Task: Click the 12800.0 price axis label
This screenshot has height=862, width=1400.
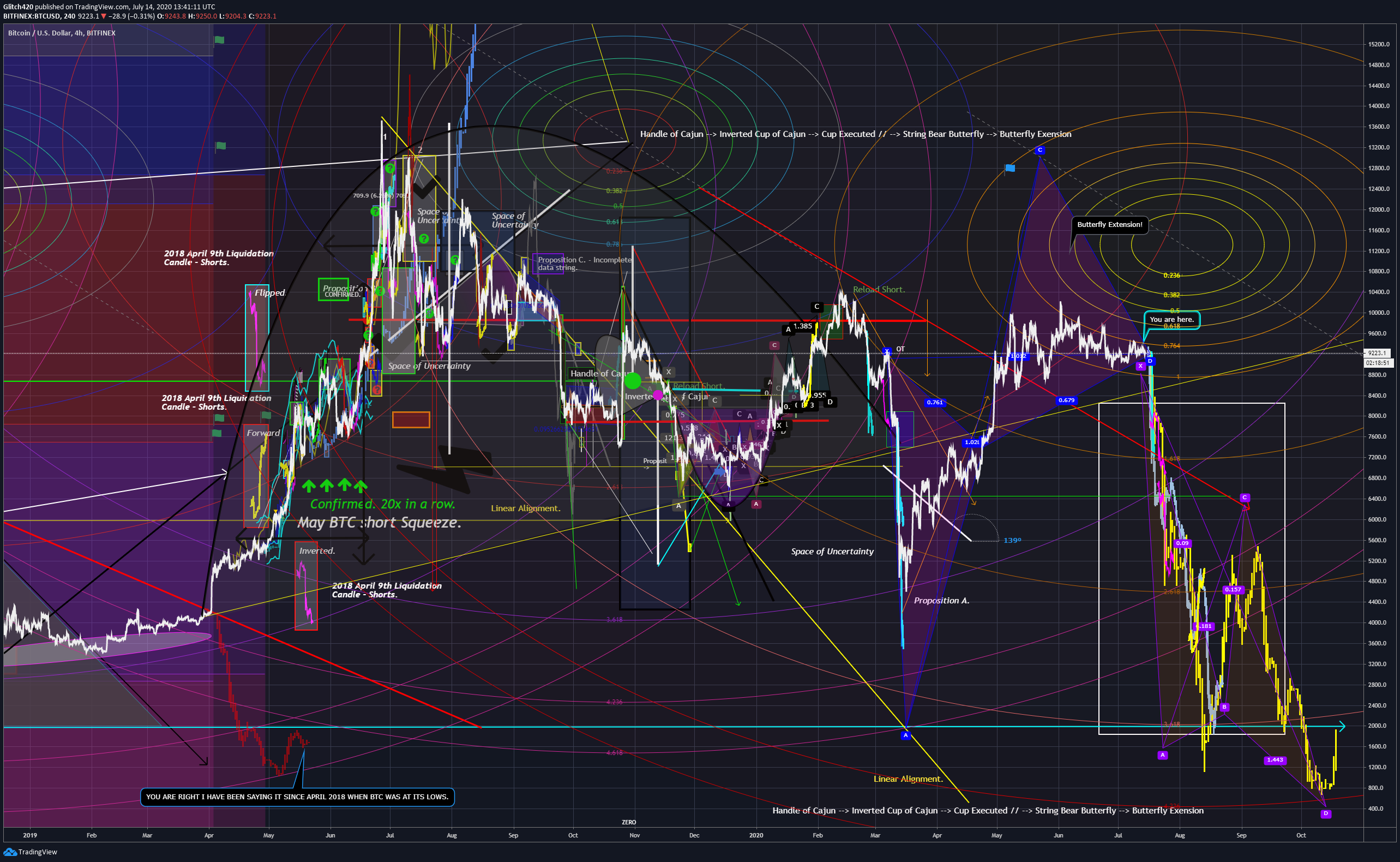Action: point(1379,167)
